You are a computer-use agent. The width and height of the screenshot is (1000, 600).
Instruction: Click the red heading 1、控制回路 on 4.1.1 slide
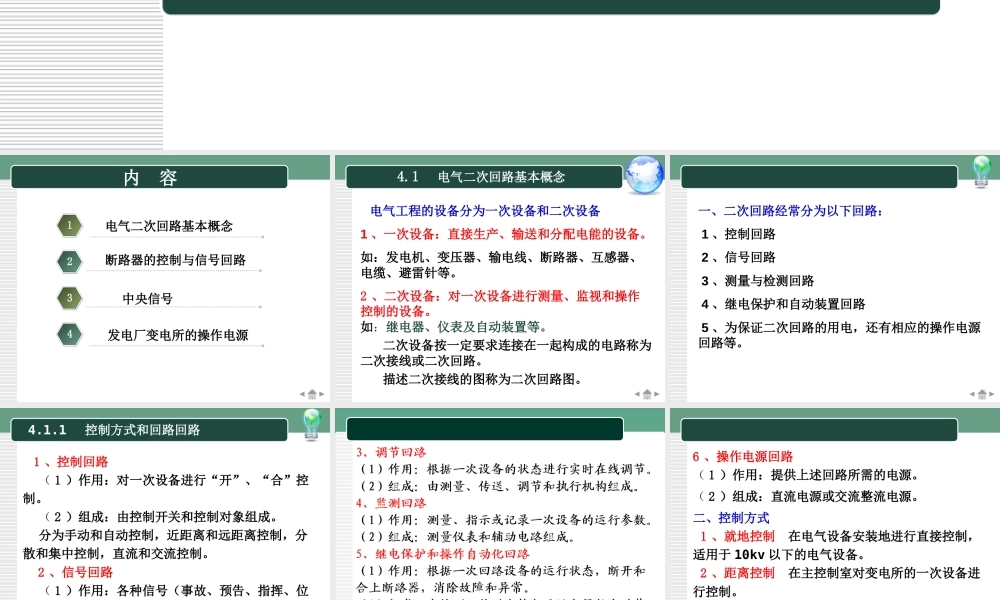(71, 462)
